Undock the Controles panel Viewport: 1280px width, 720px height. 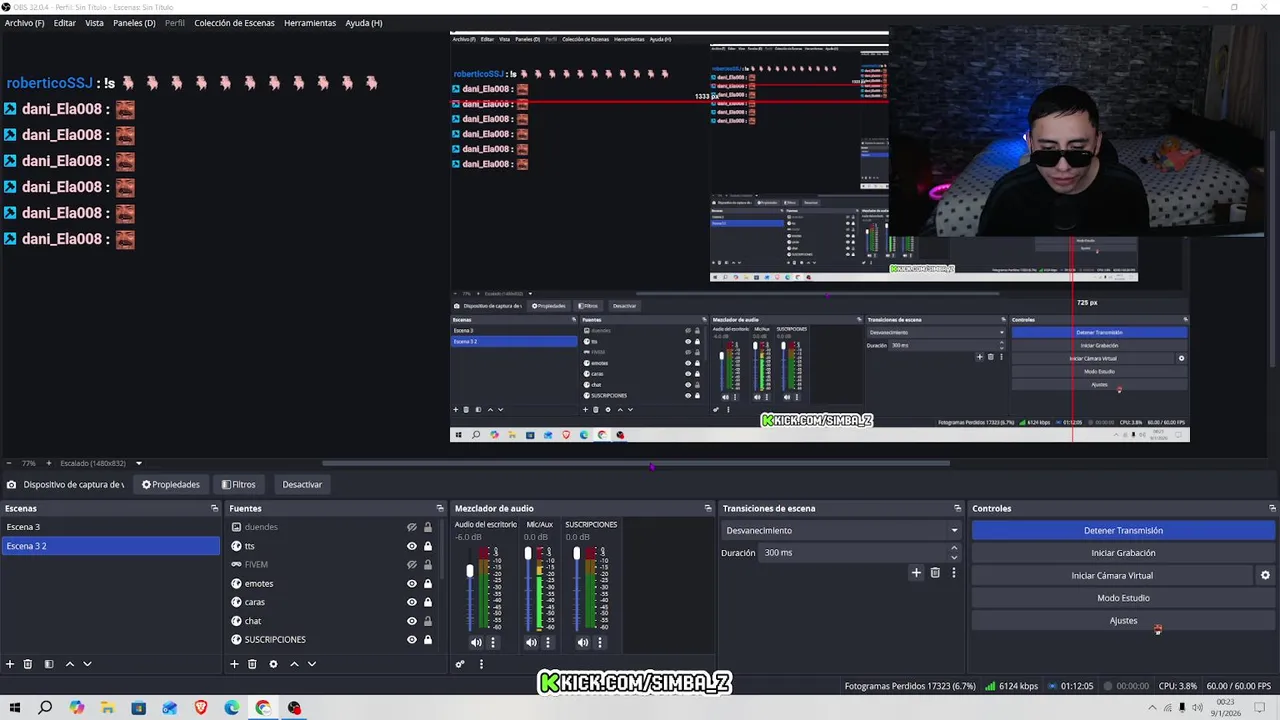click(1272, 508)
